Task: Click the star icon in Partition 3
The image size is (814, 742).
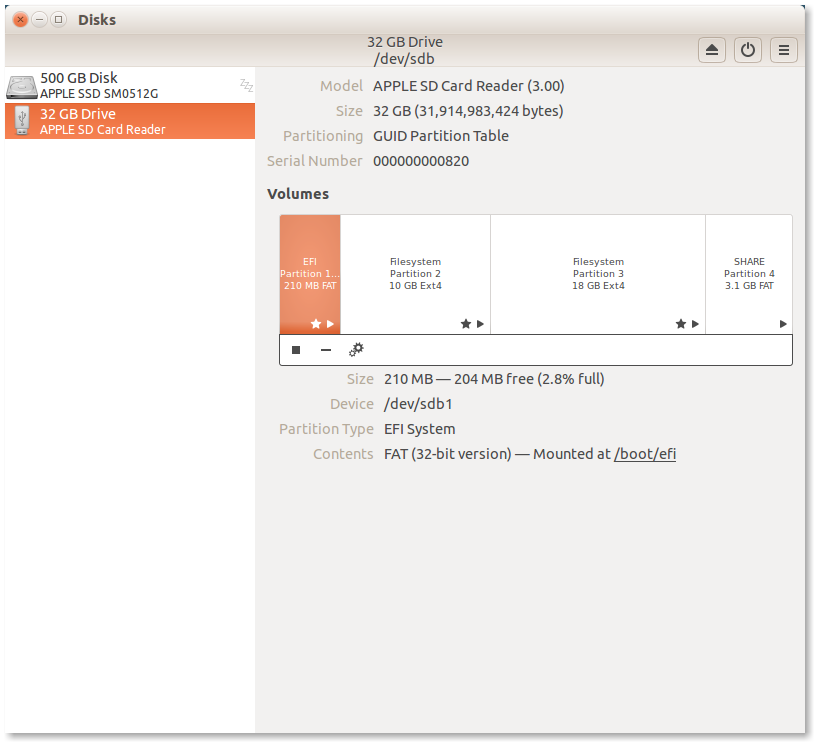Action: click(681, 324)
